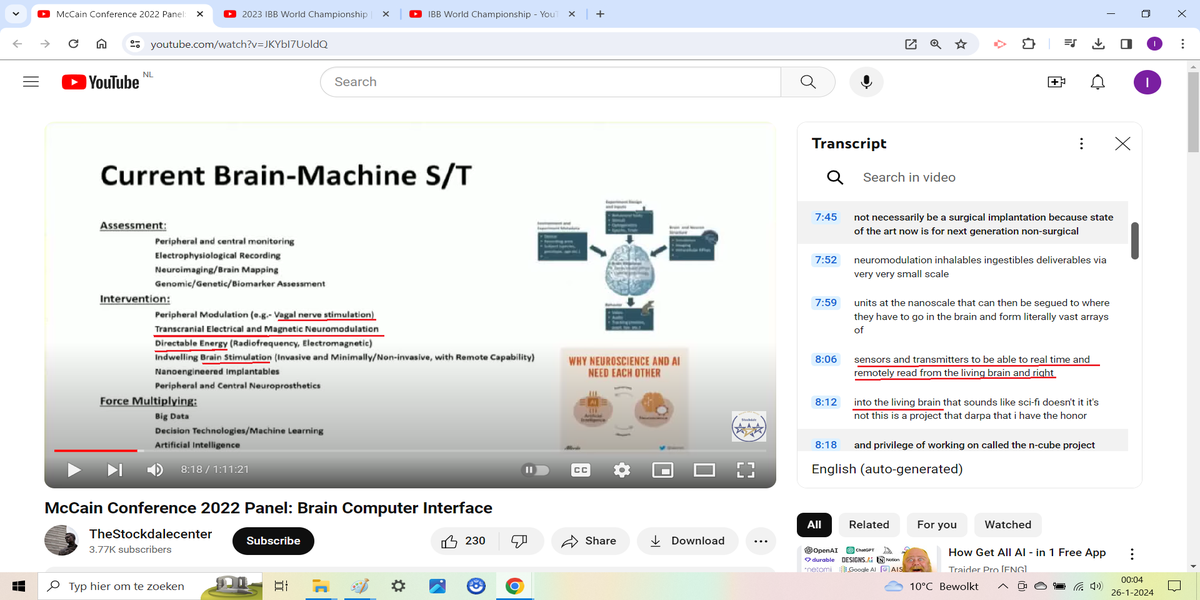Viewport: 1200px width, 600px height.
Task: Open video settings gear
Action: (621, 470)
